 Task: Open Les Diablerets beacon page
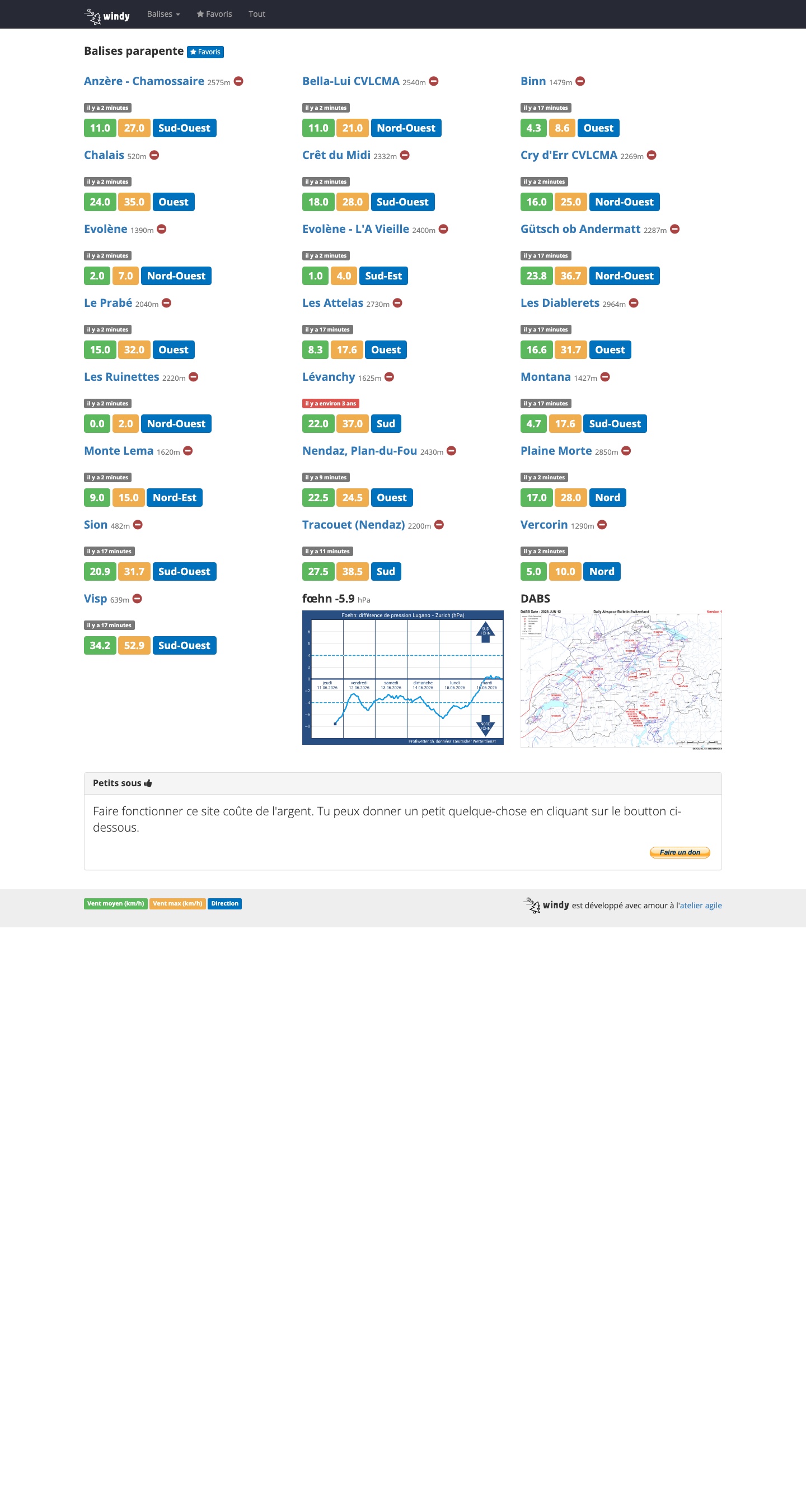(x=560, y=304)
